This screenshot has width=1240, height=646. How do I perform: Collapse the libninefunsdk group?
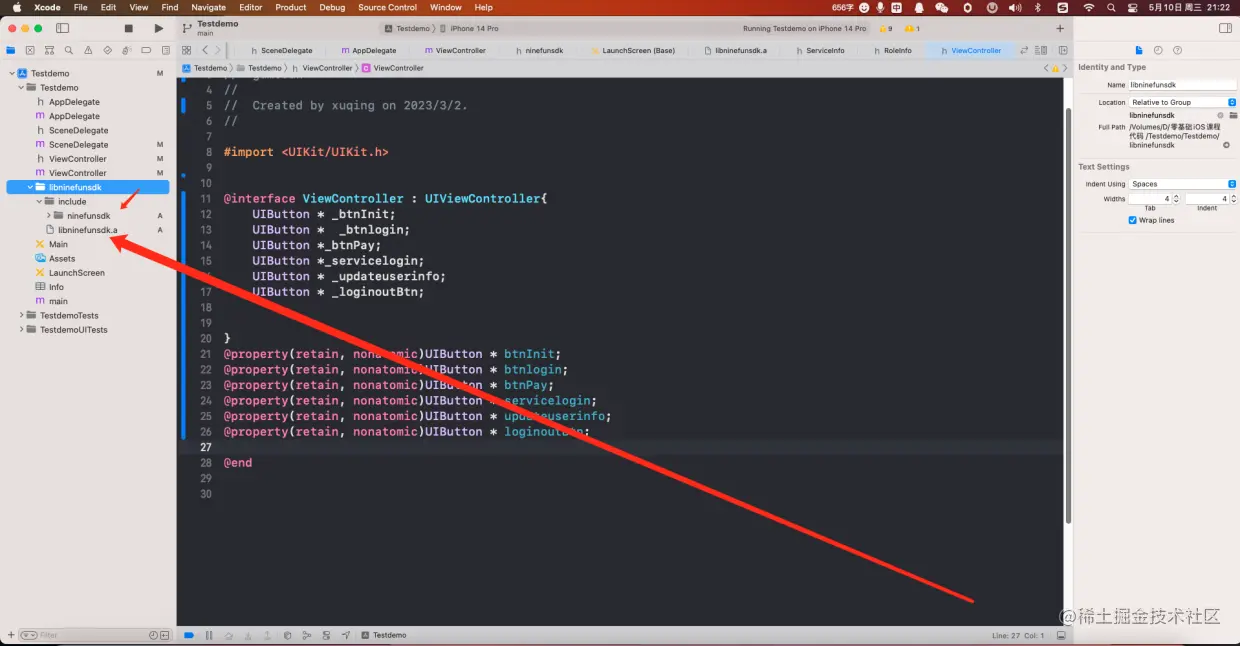(x=30, y=187)
